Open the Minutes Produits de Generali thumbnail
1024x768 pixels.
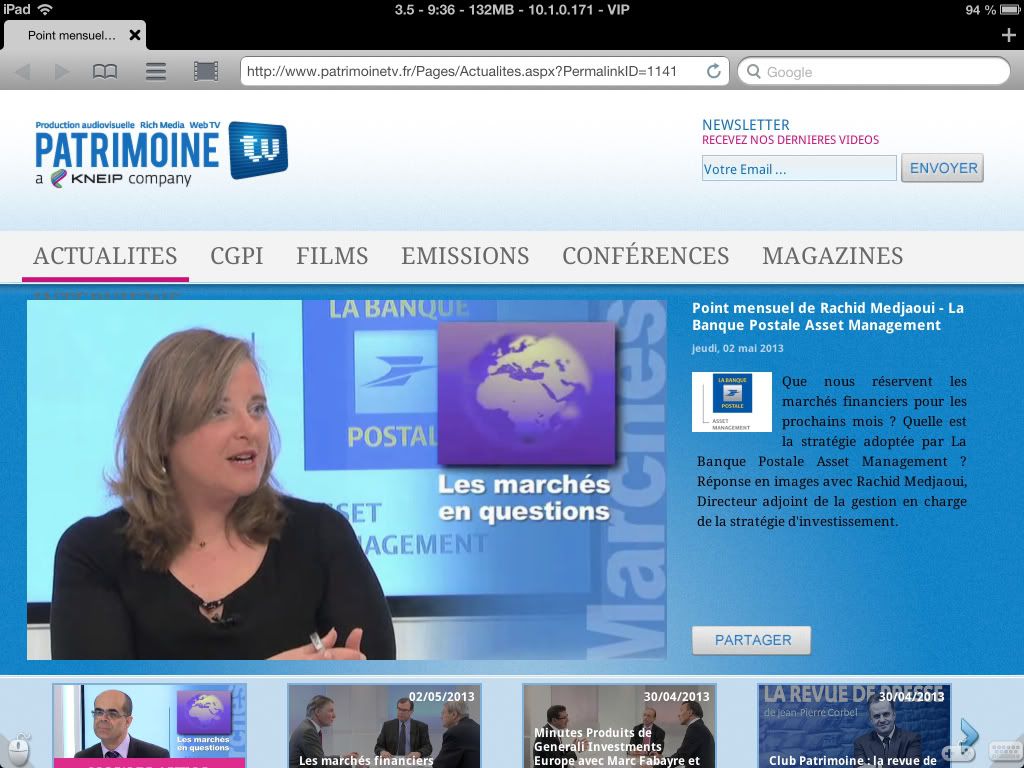pyautogui.click(x=620, y=726)
